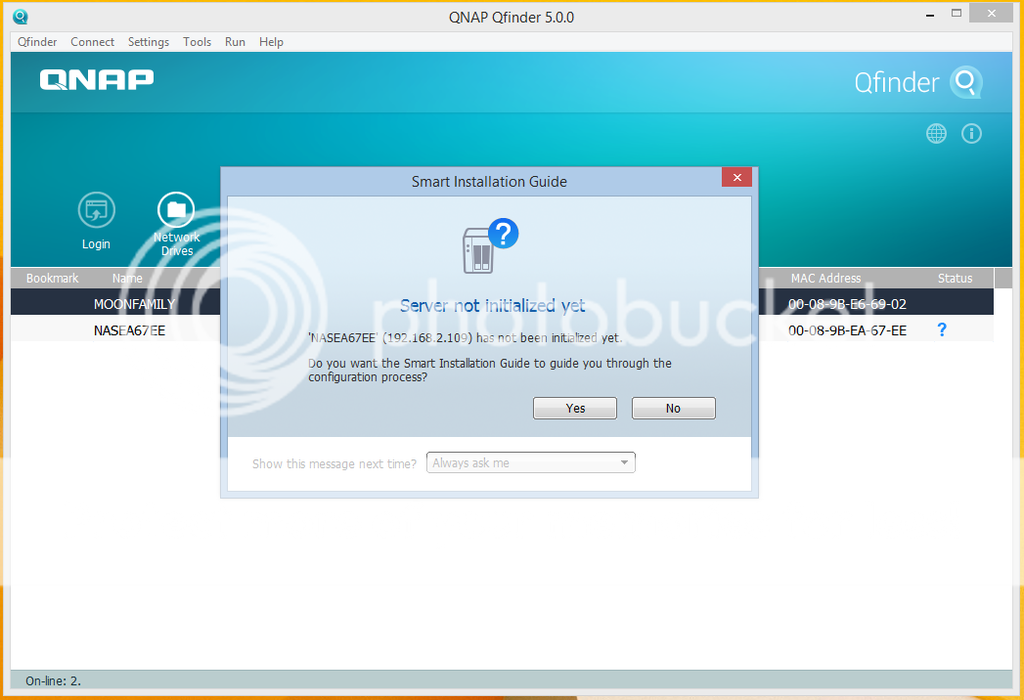Open the info about icon
This screenshot has height=700, width=1024.
pyautogui.click(x=971, y=134)
